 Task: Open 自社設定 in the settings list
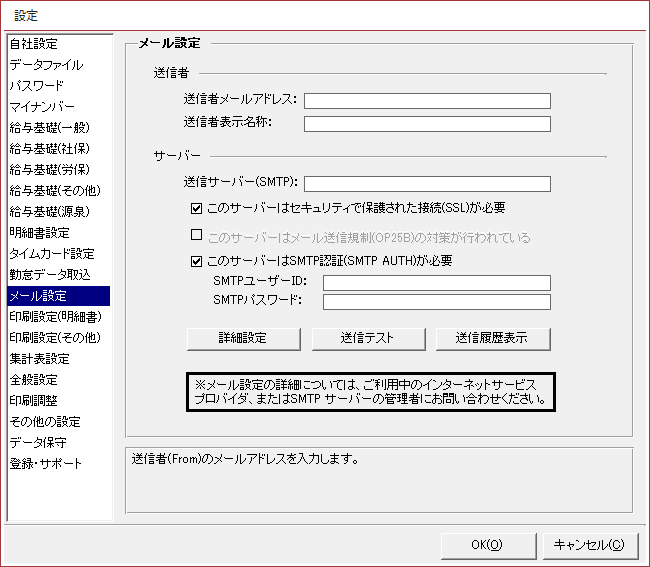[x=33, y=44]
